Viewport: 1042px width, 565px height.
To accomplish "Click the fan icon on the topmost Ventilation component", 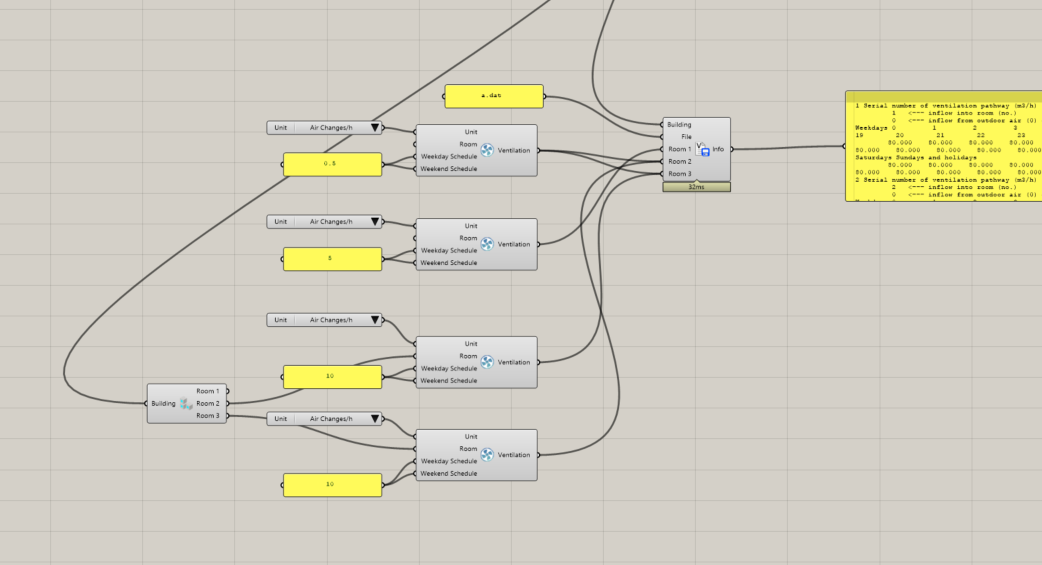I will pos(487,150).
